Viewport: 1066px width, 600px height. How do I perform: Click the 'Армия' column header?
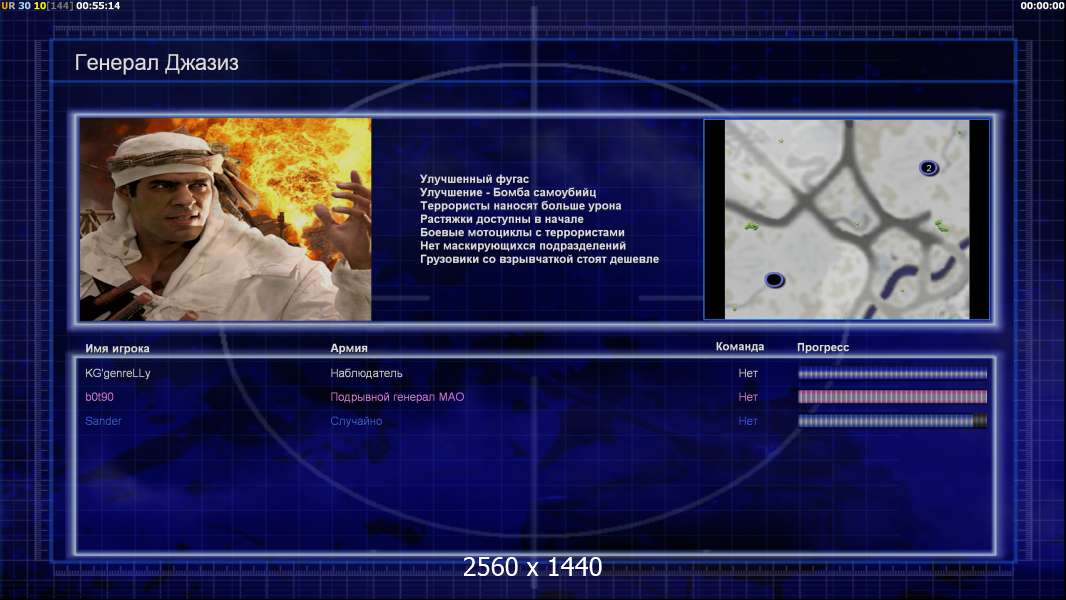[349, 348]
